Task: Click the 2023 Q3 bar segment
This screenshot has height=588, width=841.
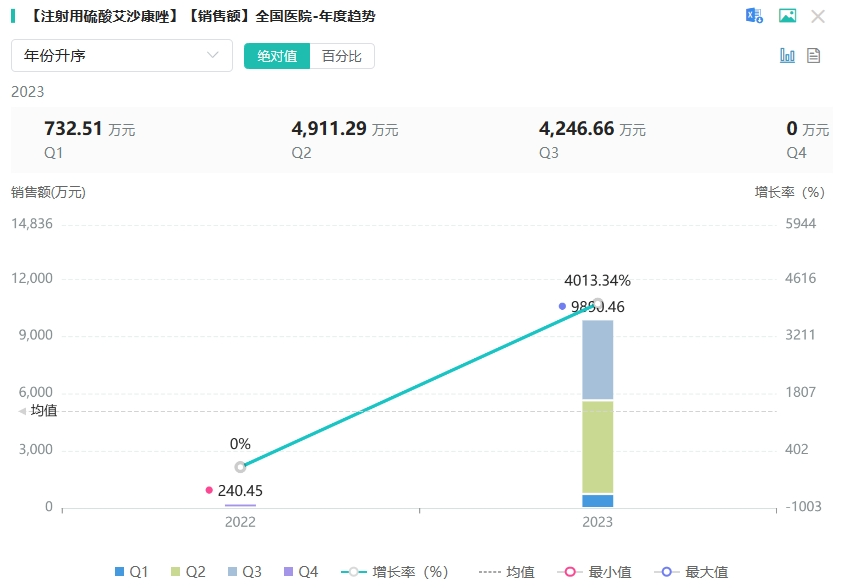Action: (597, 359)
